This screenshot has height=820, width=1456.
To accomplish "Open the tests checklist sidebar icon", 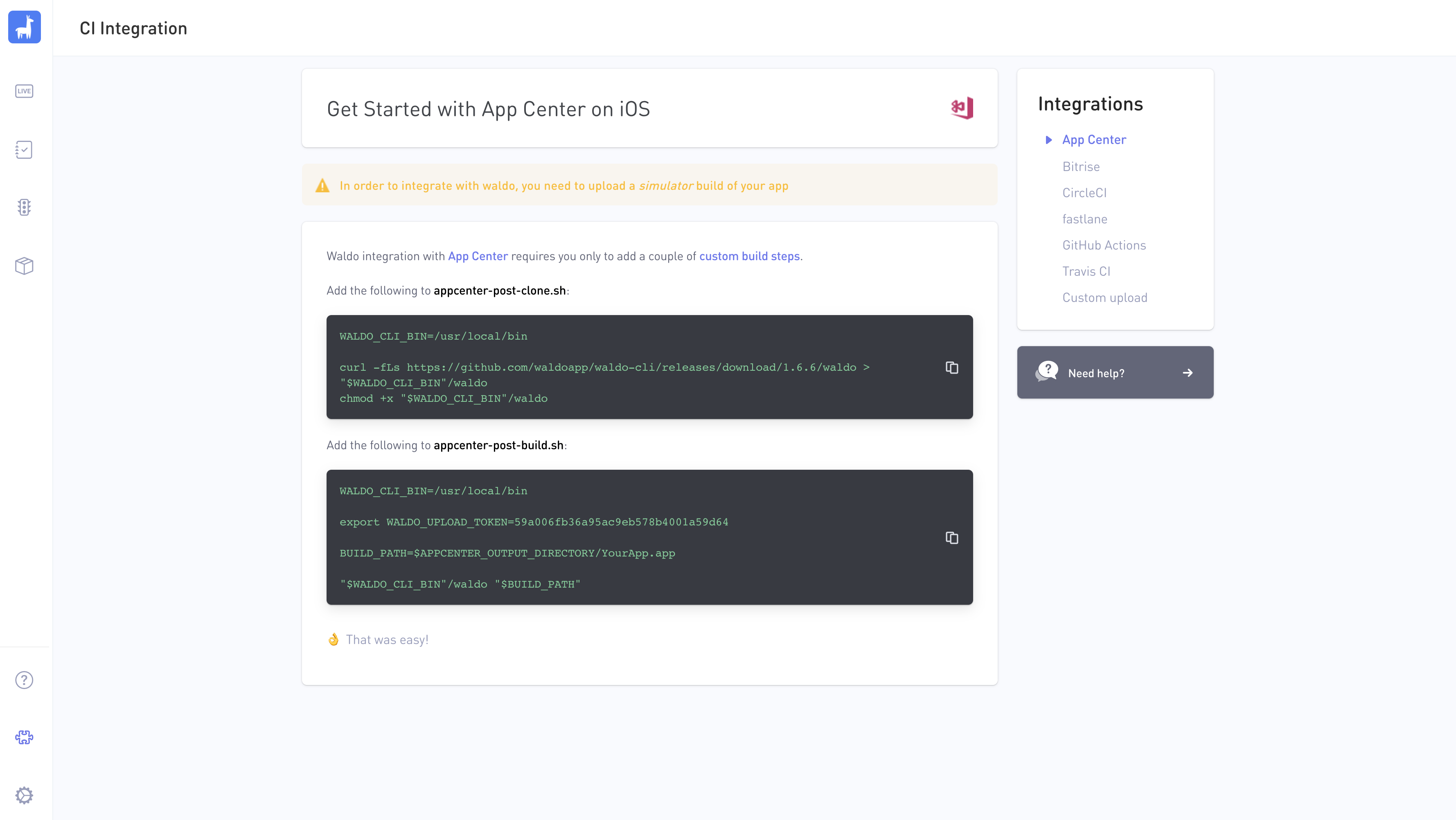I will point(24,150).
